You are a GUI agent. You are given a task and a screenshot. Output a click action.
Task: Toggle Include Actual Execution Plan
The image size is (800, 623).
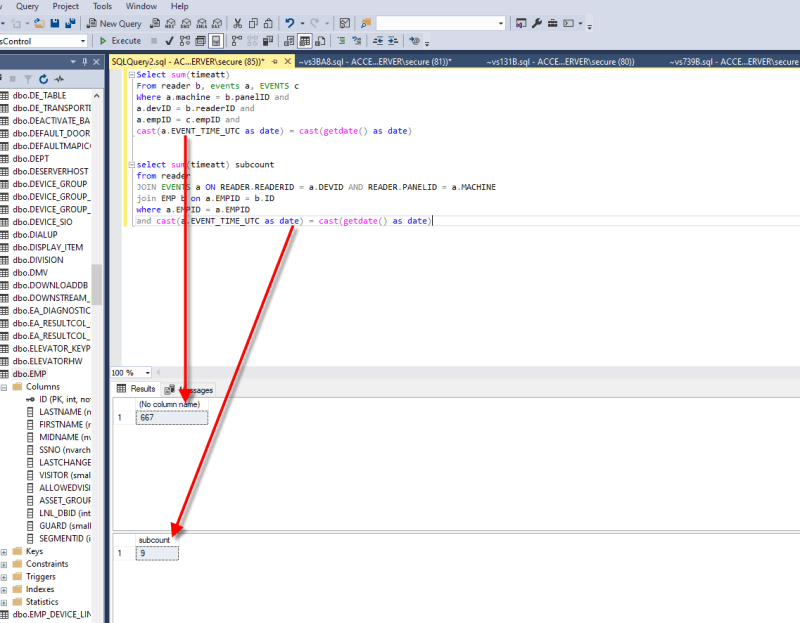coord(237,41)
